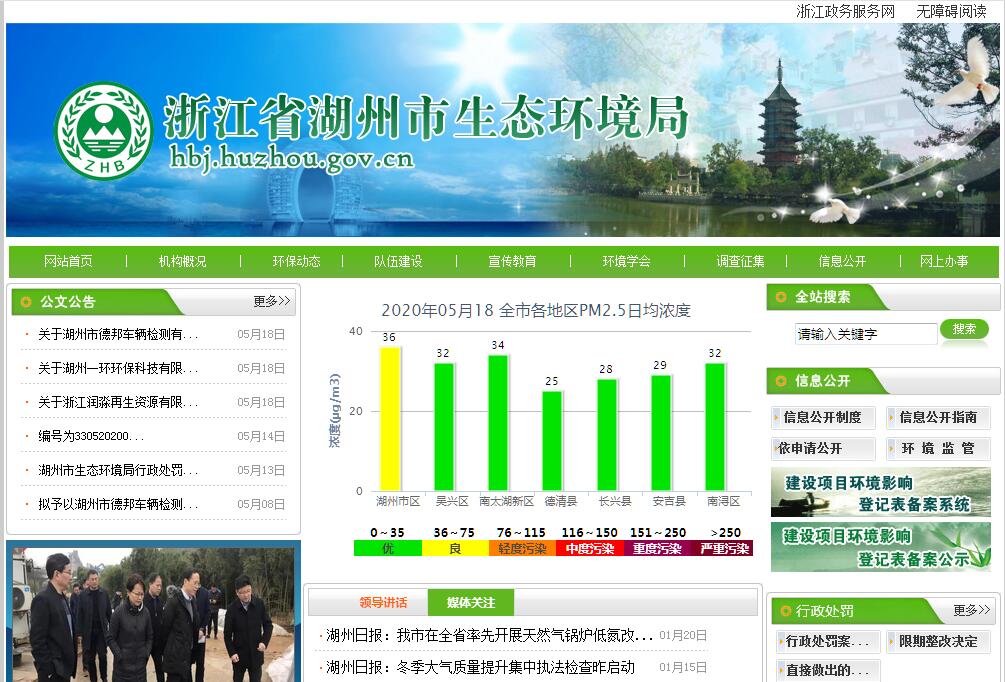Click the gear icon beside 全站搜索
This screenshot has width=1005, height=682.
(781, 297)
